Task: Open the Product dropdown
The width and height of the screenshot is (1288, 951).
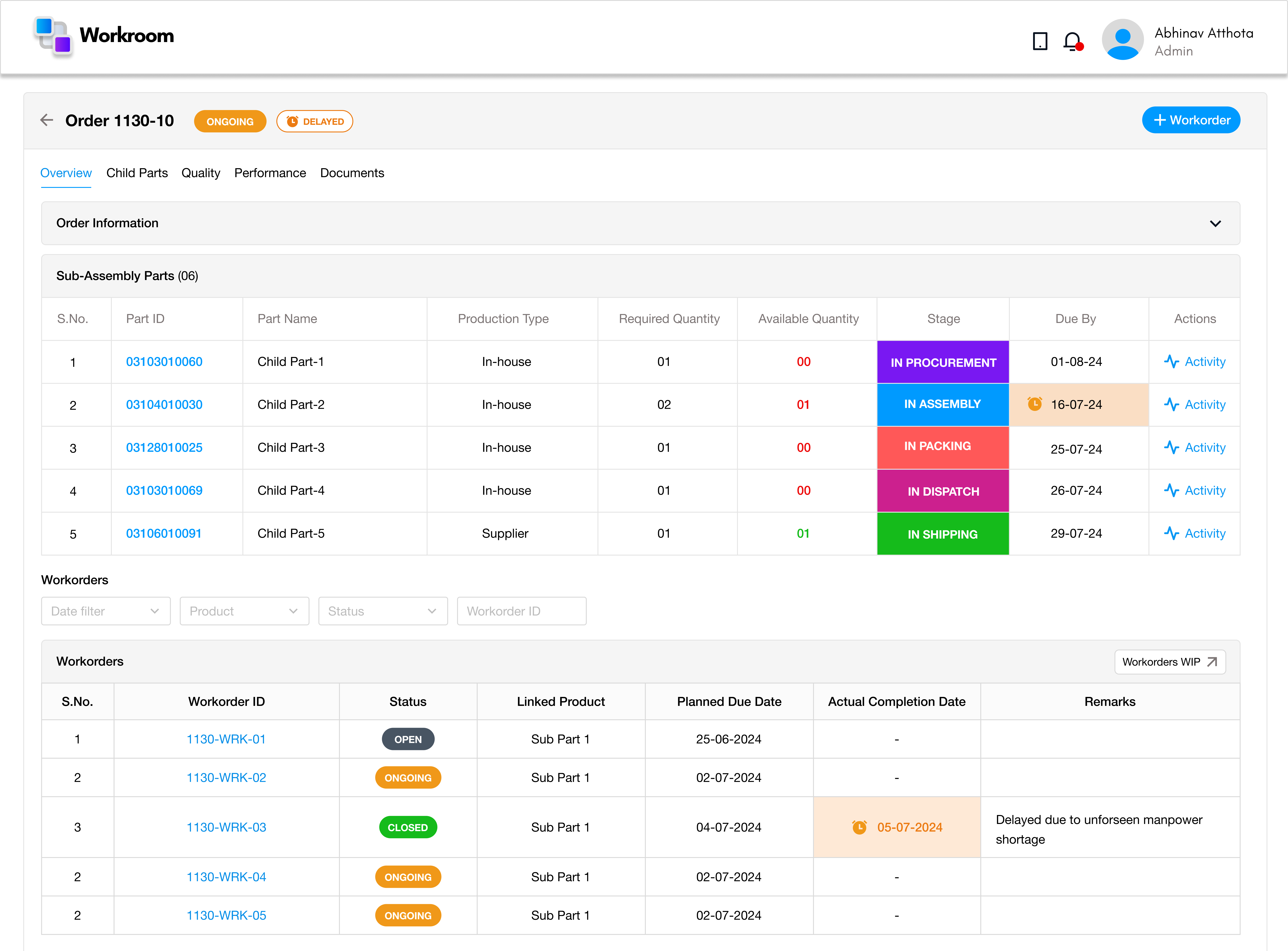Action: (244, 611)
